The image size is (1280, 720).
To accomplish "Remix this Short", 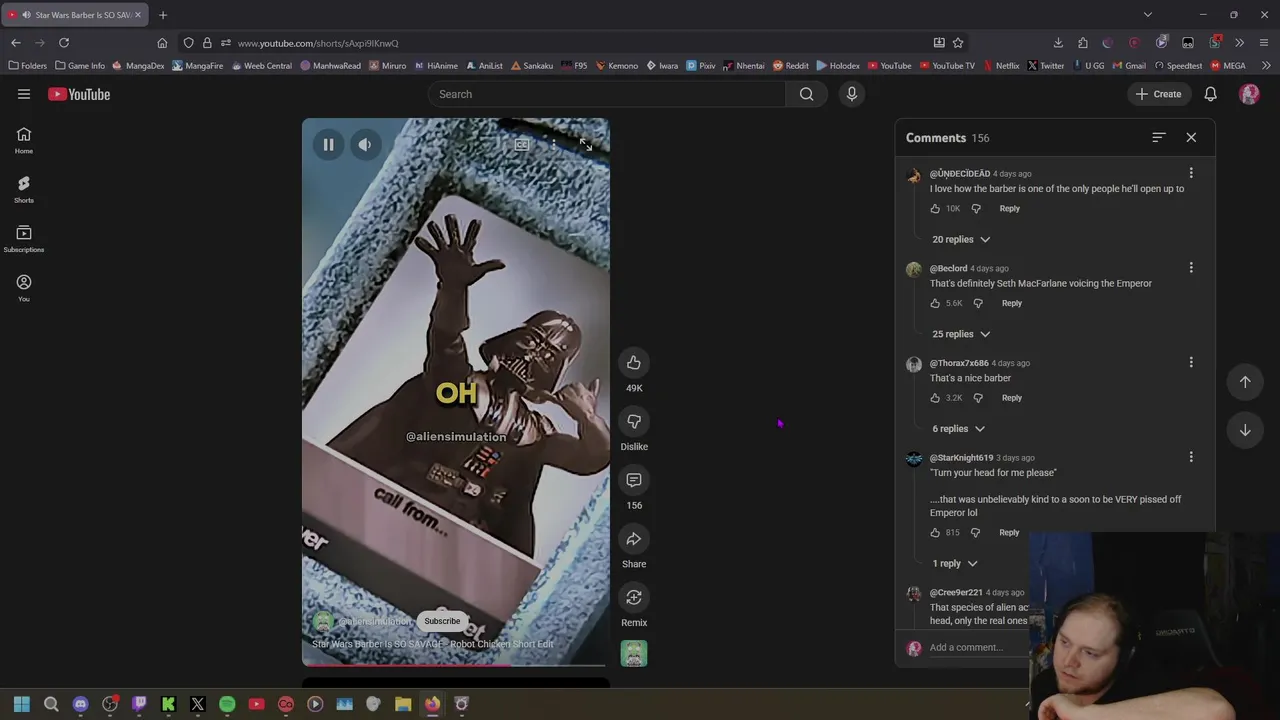I will [634, 597].
